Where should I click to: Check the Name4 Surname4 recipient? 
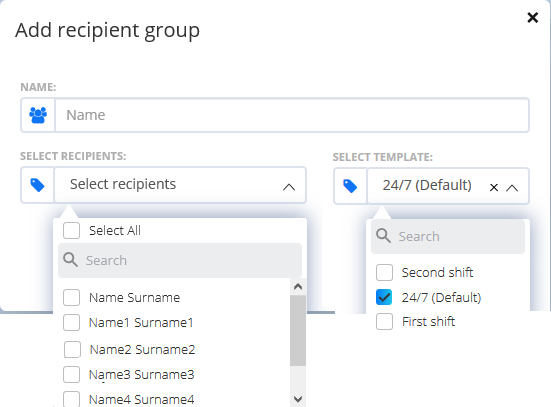[x=71, y=399]
